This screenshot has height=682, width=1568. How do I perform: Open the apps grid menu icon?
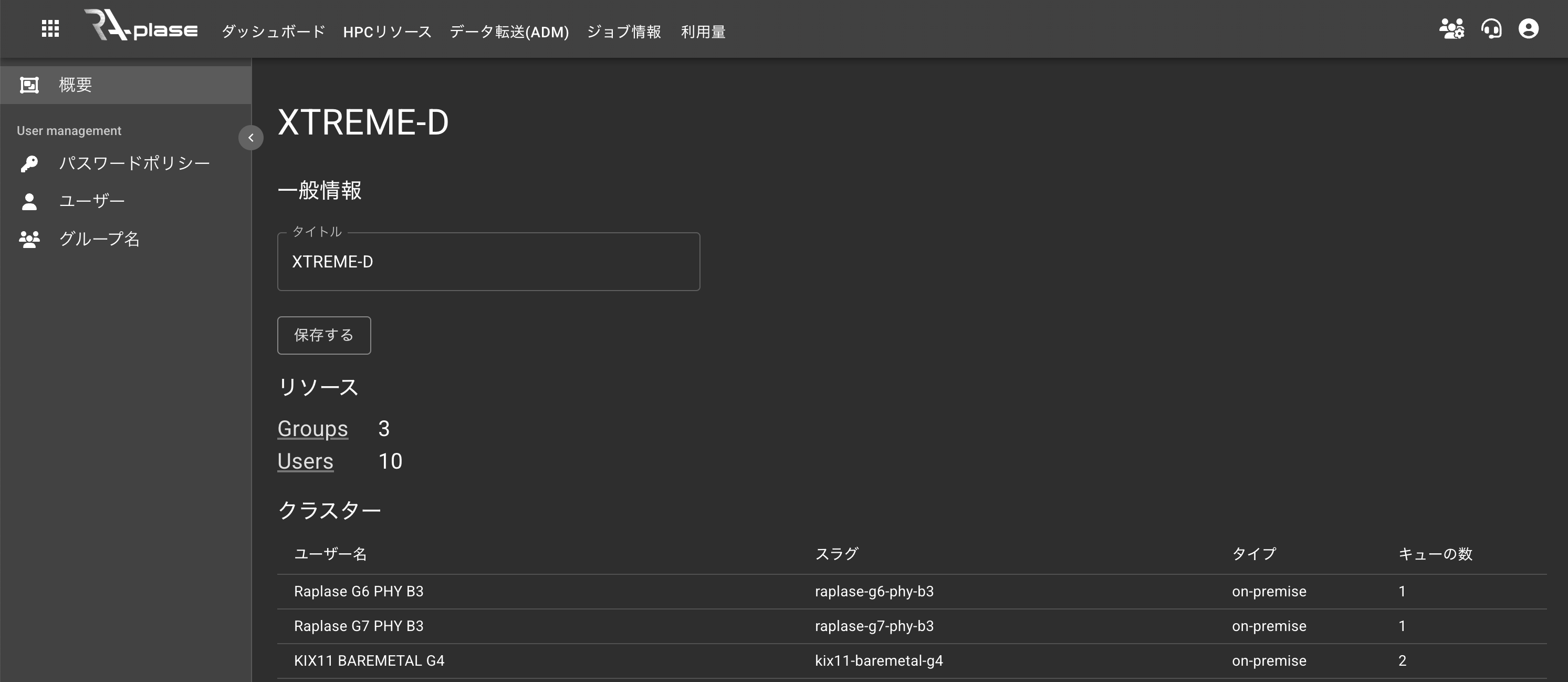click(50, 28)
